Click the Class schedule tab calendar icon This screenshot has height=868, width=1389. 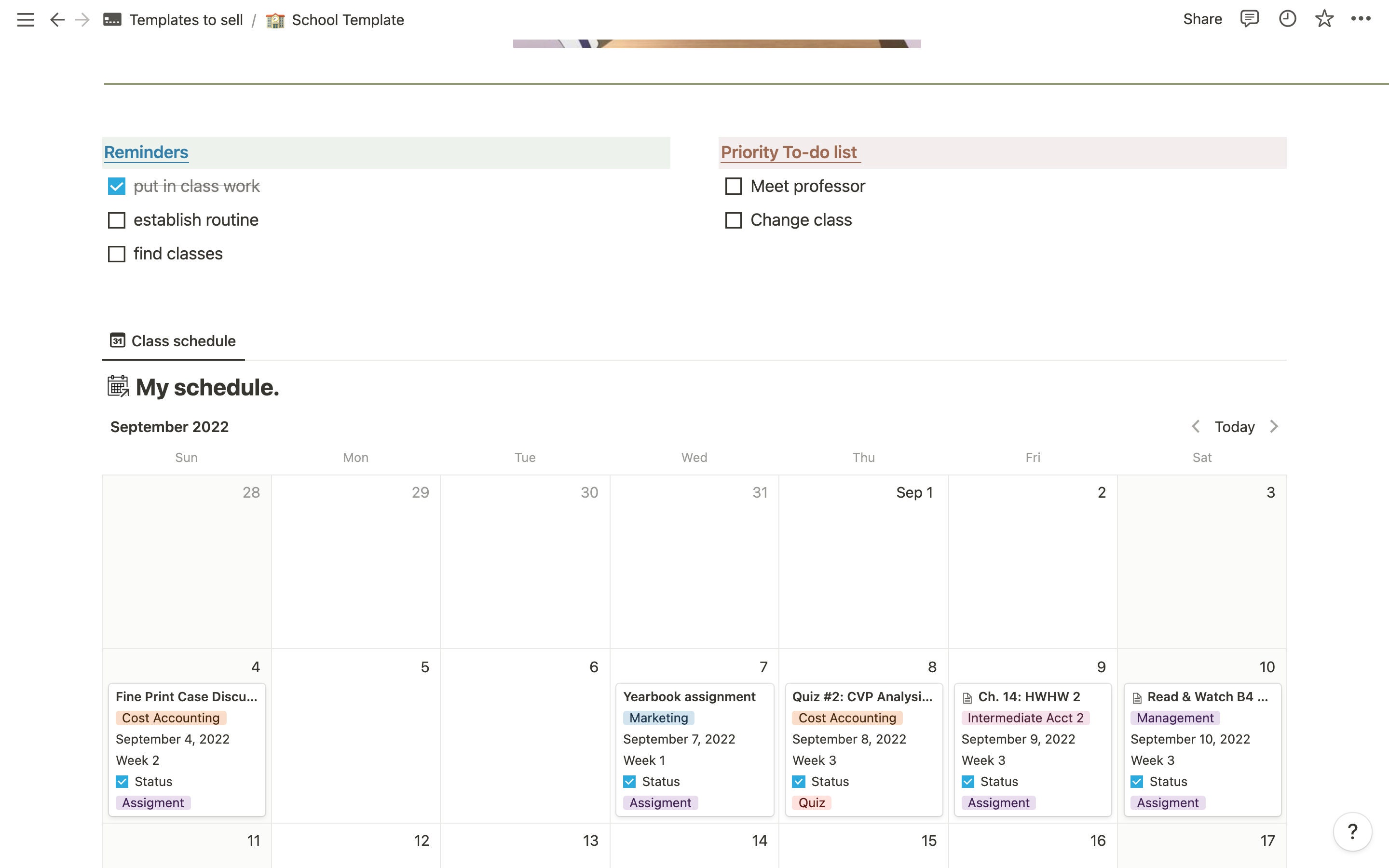tap(118, 340)
